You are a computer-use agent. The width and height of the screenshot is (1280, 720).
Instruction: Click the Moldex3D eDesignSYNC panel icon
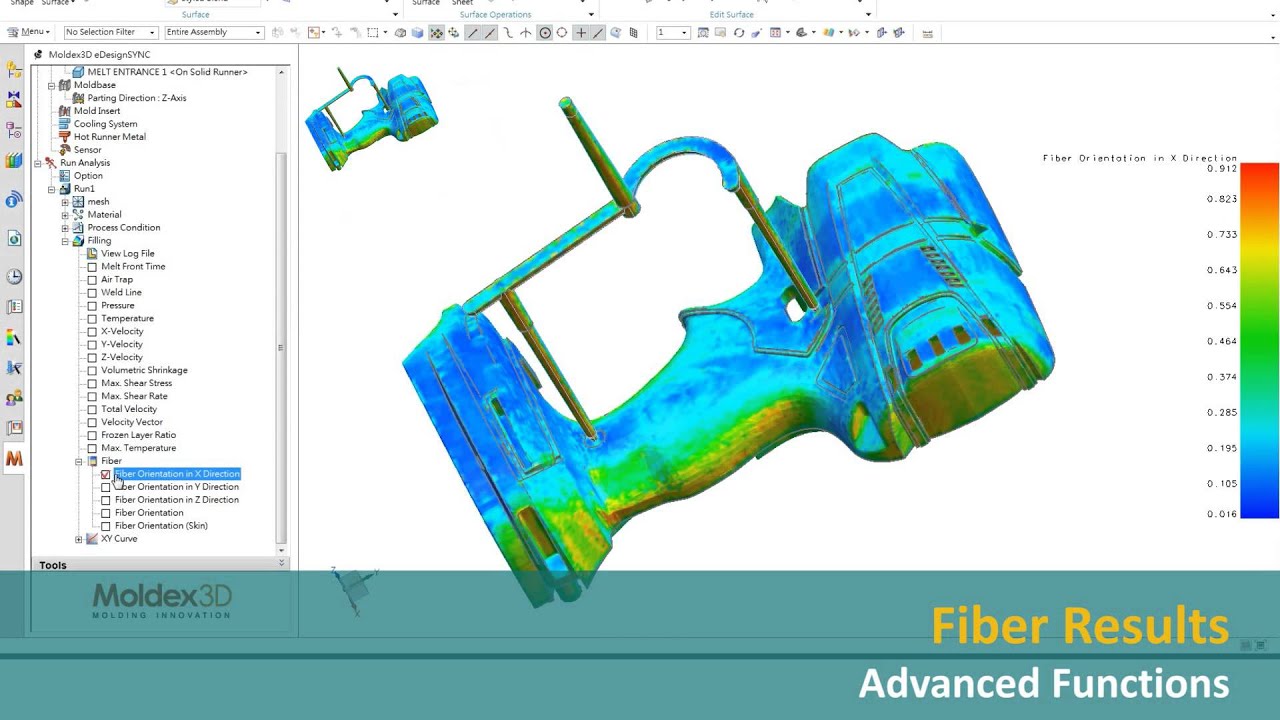pos(38,55)
